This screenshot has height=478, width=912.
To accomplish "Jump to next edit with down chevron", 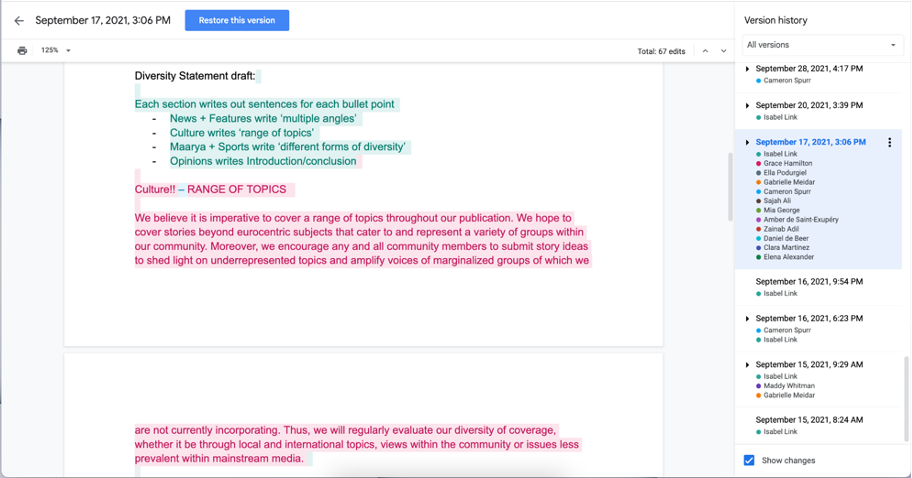I will click(724, 51).
